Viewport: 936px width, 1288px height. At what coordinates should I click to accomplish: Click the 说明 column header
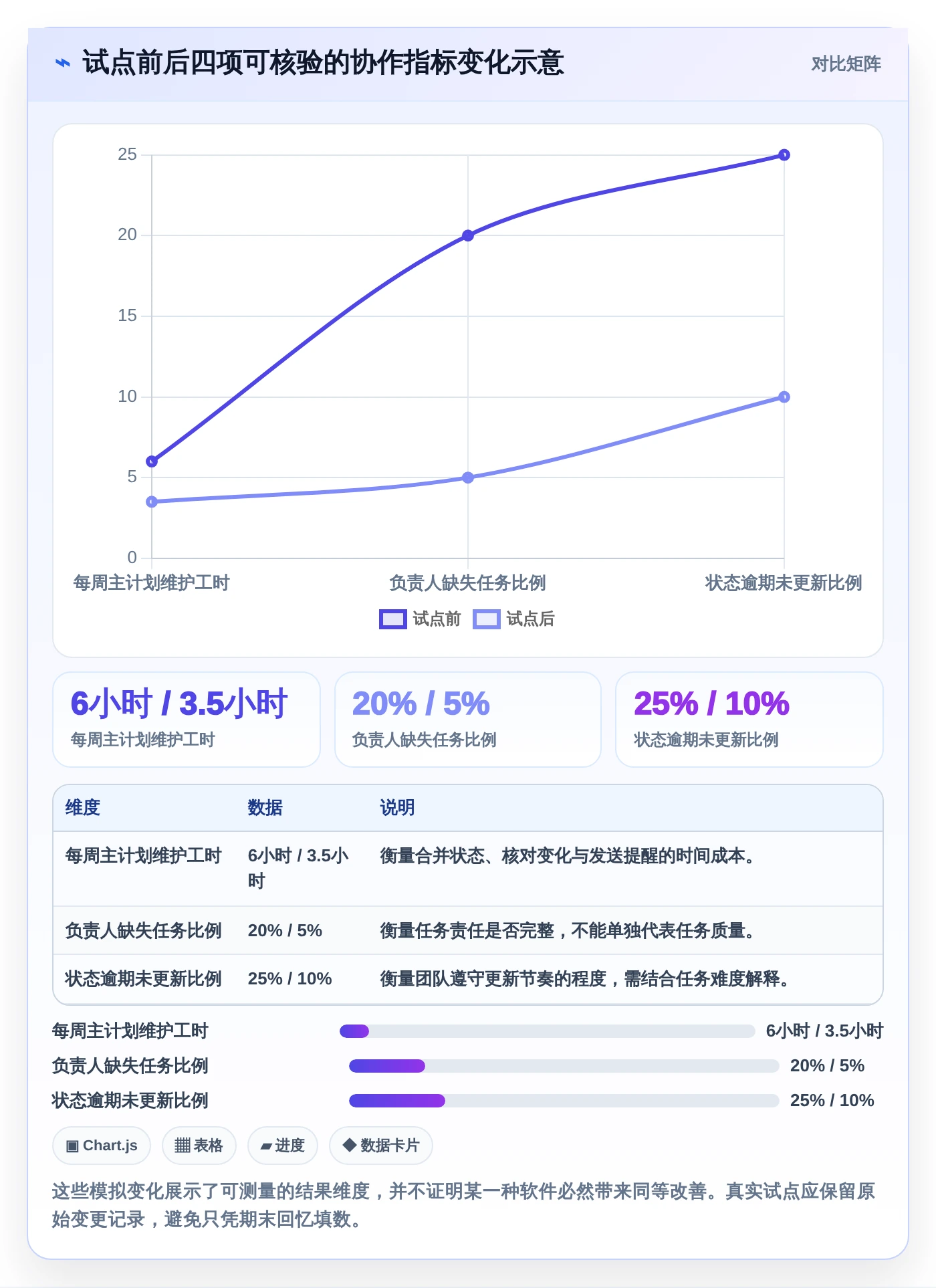pyautogui.click(x=398, y=808)
